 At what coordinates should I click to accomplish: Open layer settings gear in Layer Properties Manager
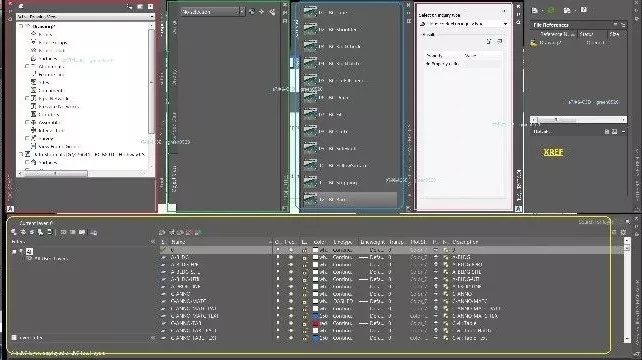[x=623, y=232]
